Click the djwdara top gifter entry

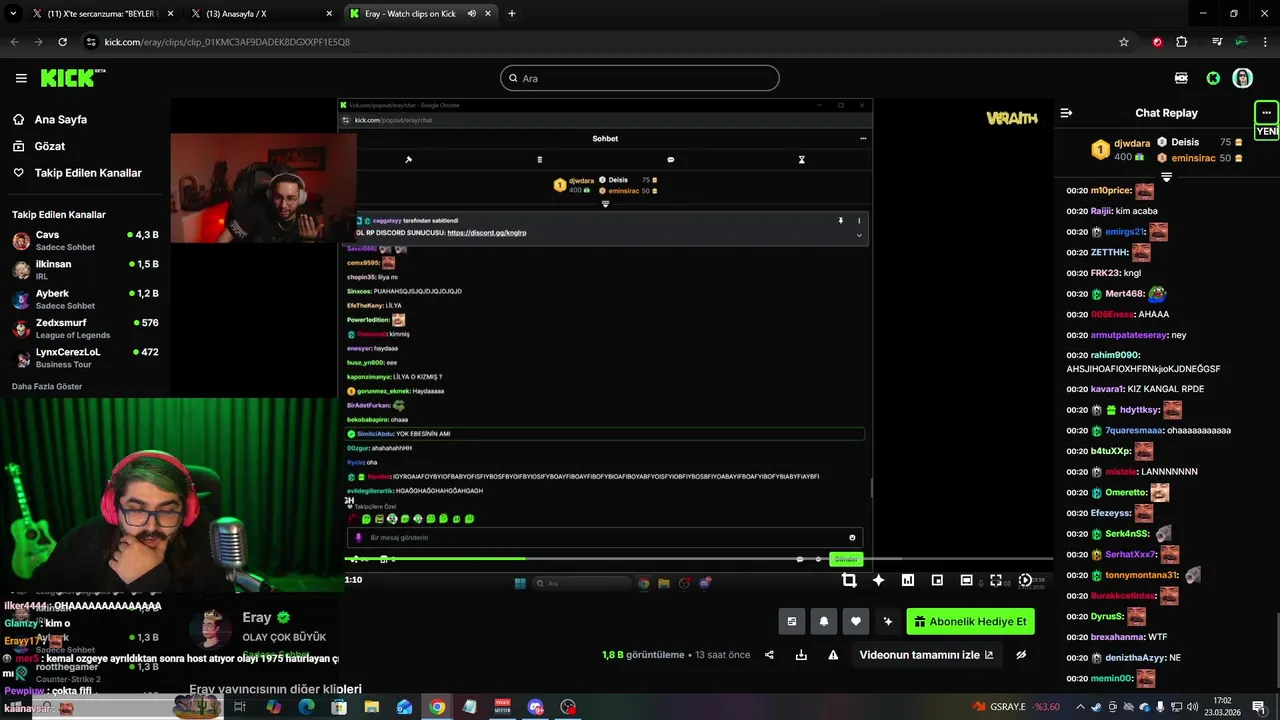pos(1121,150)
